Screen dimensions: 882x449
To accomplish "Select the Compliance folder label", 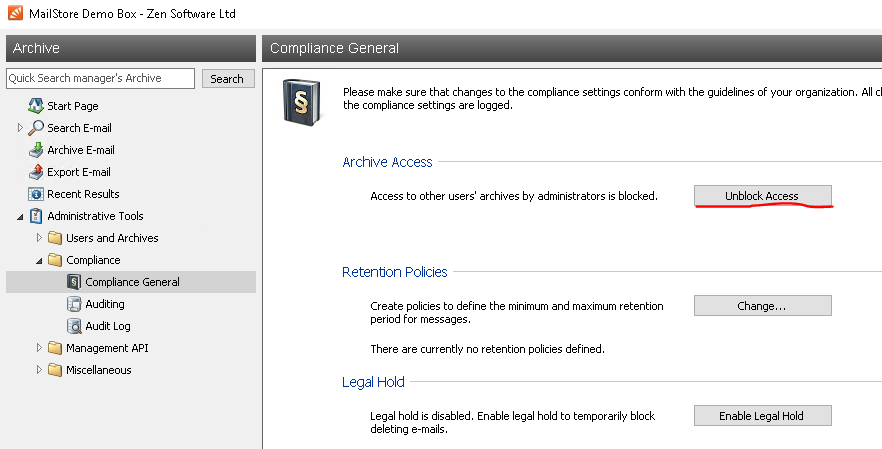I will [x=93, y=260].
